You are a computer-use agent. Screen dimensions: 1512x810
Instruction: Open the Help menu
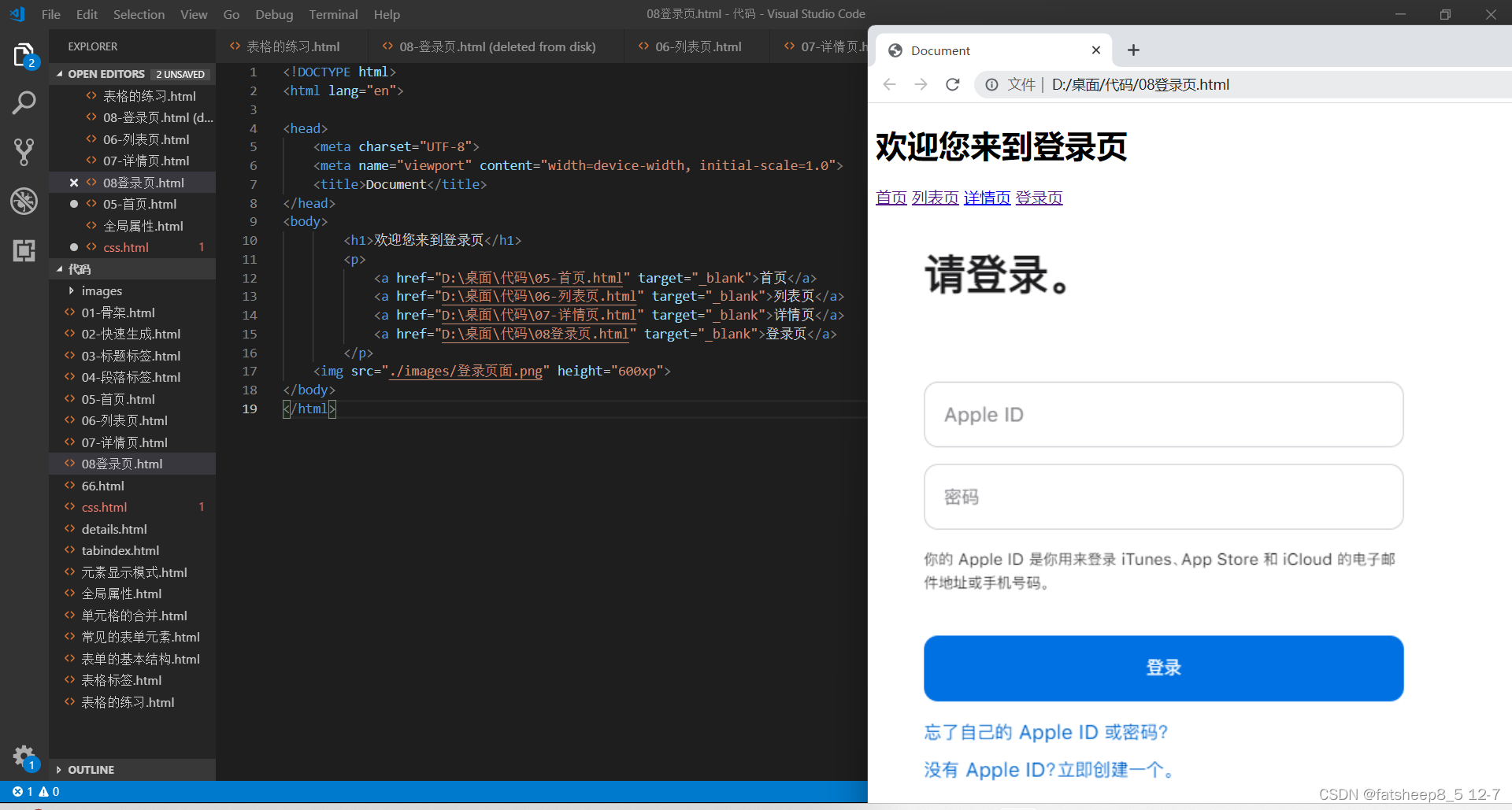pos(387,14)
